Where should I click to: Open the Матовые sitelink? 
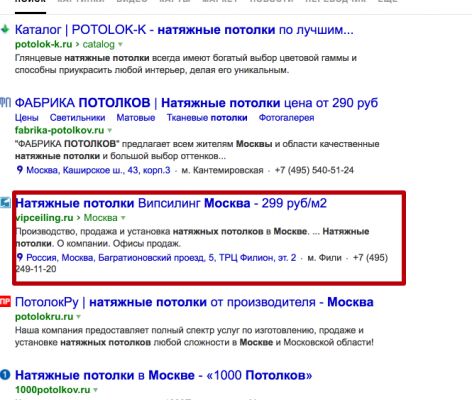(136, 118)
